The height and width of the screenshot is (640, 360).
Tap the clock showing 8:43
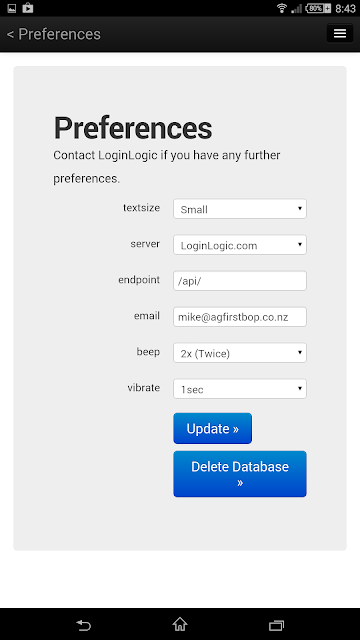pyautogui.click(x=345, y=9)
